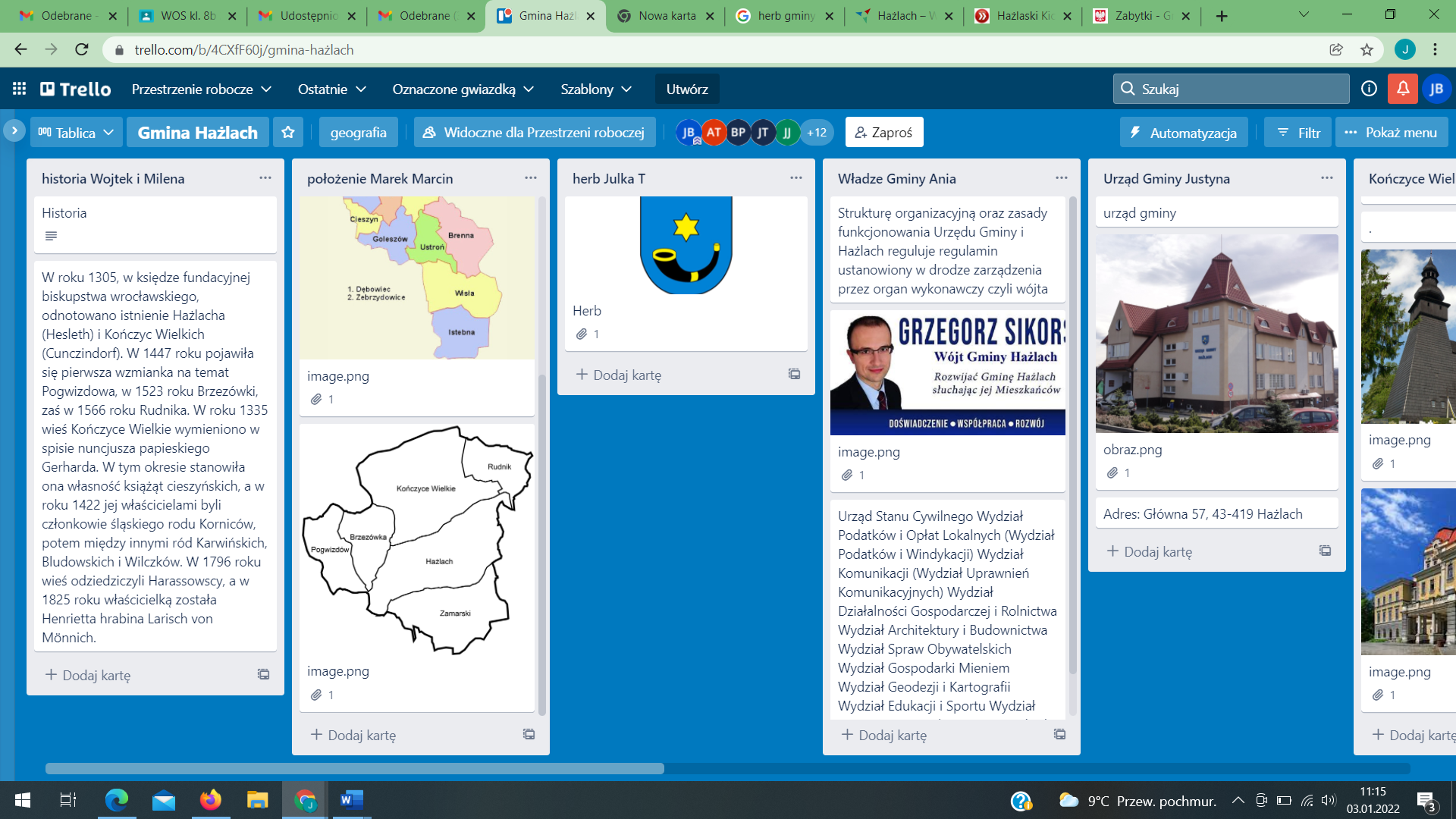Switch to the Zabytki tab
The height and width of the screenshot is (819, 1456).
(x=1144, y=16)
